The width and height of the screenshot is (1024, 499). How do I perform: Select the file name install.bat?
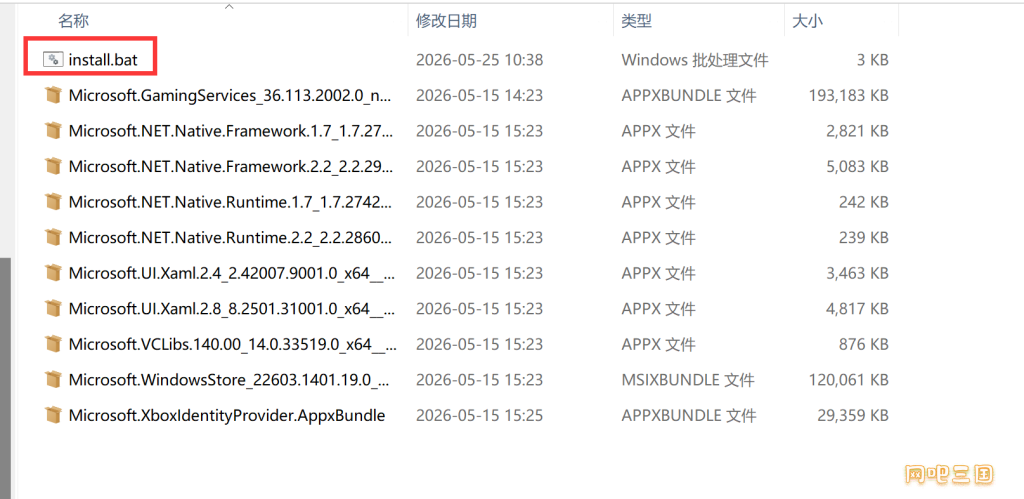[103, 60]
